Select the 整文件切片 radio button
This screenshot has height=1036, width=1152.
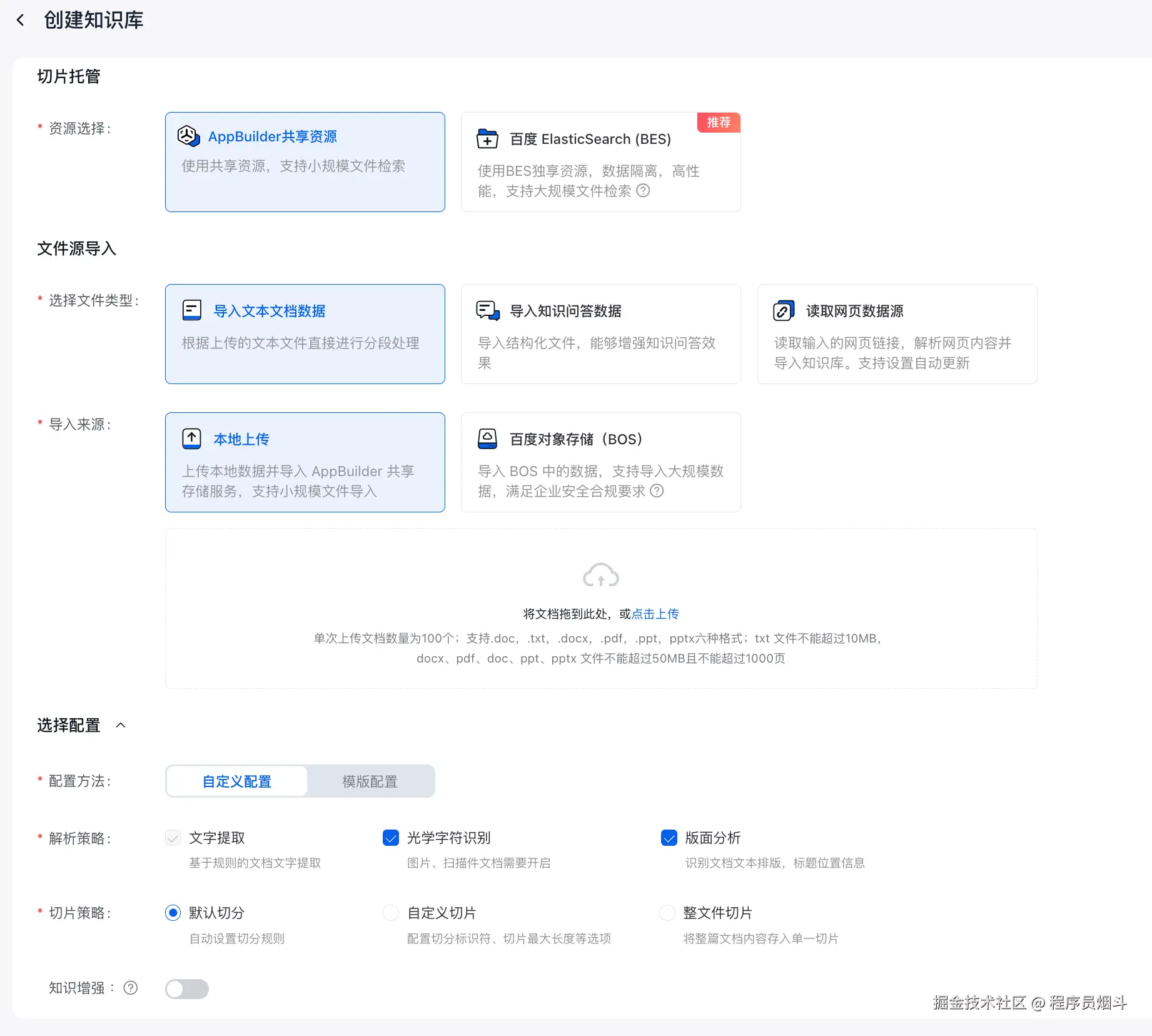click(x=667, y=913)
